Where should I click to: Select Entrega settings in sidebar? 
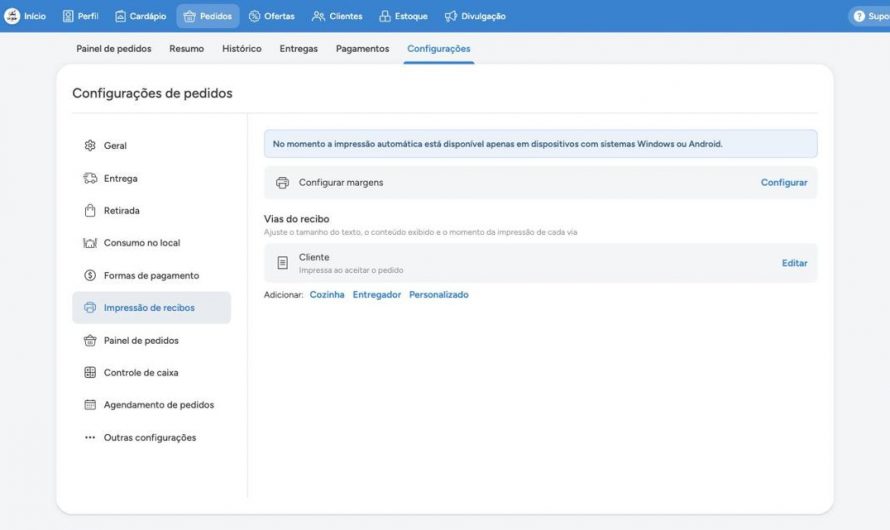pyautogui.click(x=152, y=178)
